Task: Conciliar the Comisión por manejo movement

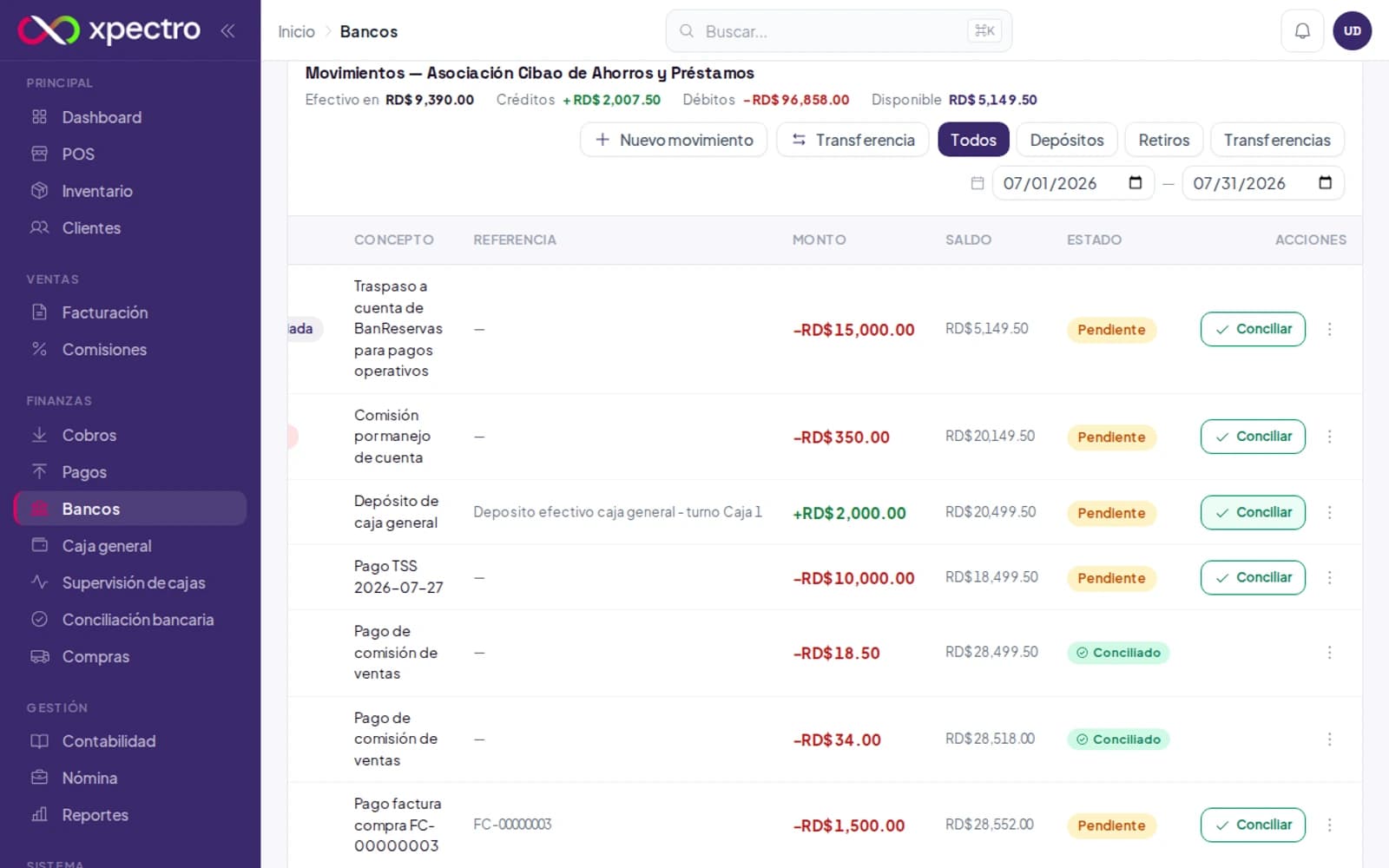Action: [x=1253, y=437]
